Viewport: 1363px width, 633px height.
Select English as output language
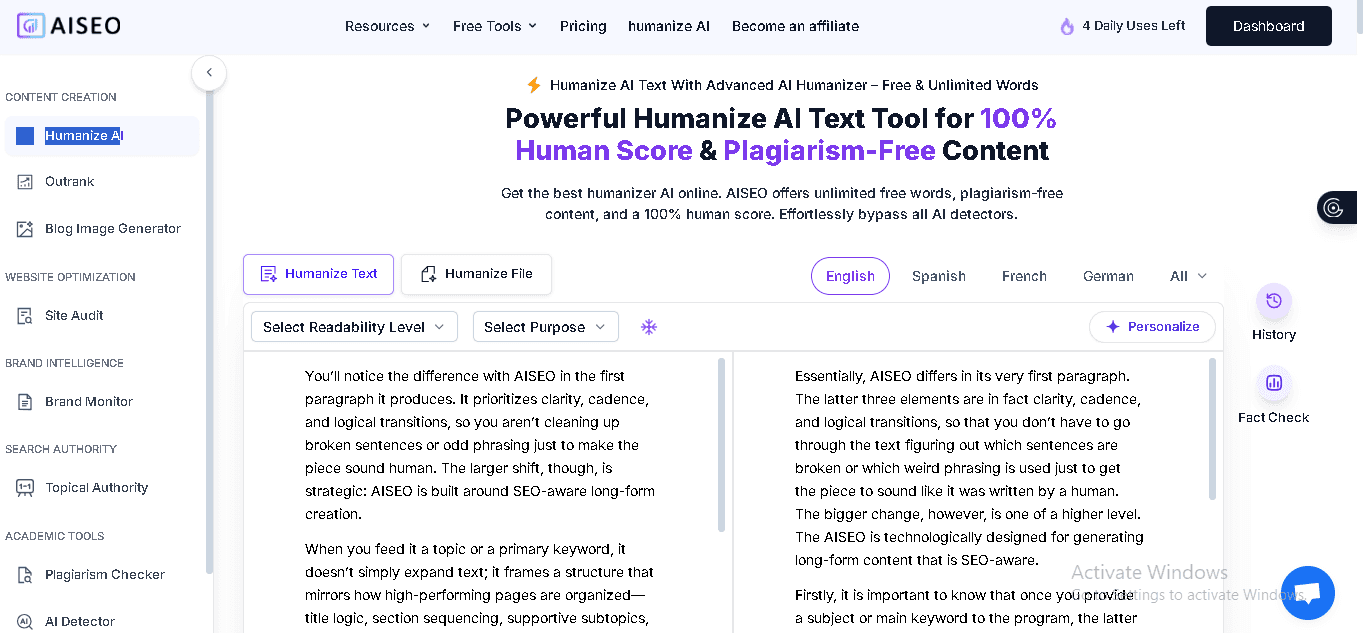[x=849, y=276]
